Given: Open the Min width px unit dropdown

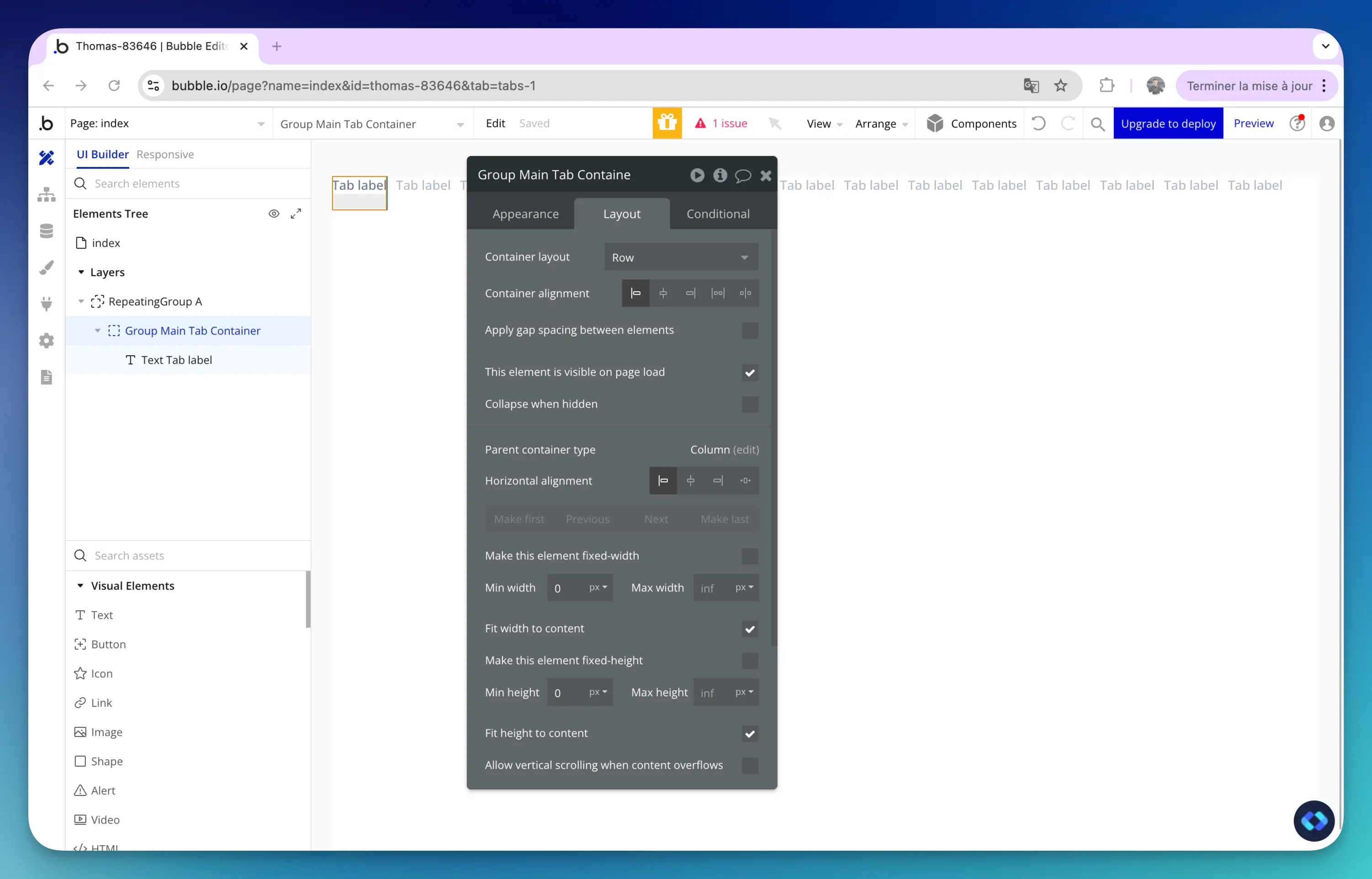Looking at the screenshot, I should tap(598, 587).
